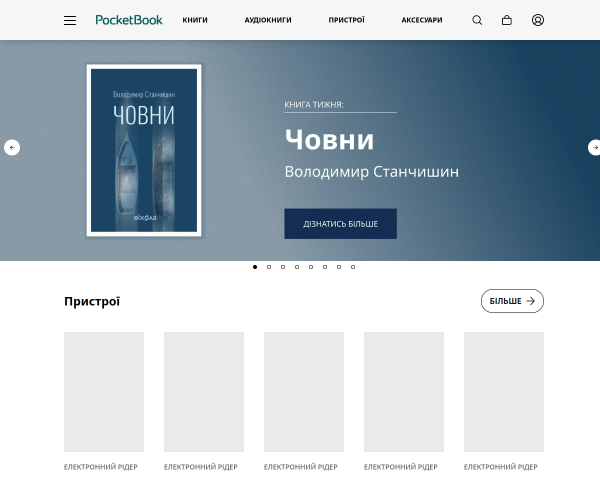This screenshot has height=480, width=600.
Task: Open the user account icon
Action: coord(538,20)
